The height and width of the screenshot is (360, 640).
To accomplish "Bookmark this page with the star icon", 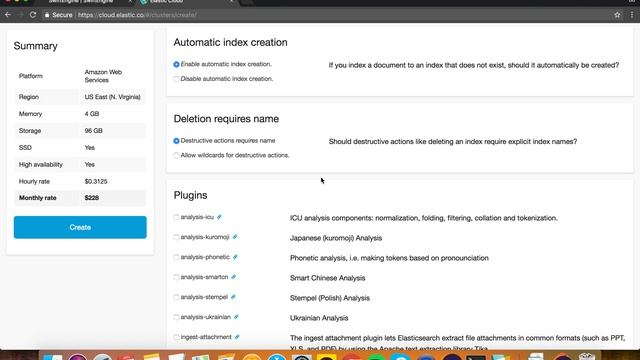I will tap(617, 15).
